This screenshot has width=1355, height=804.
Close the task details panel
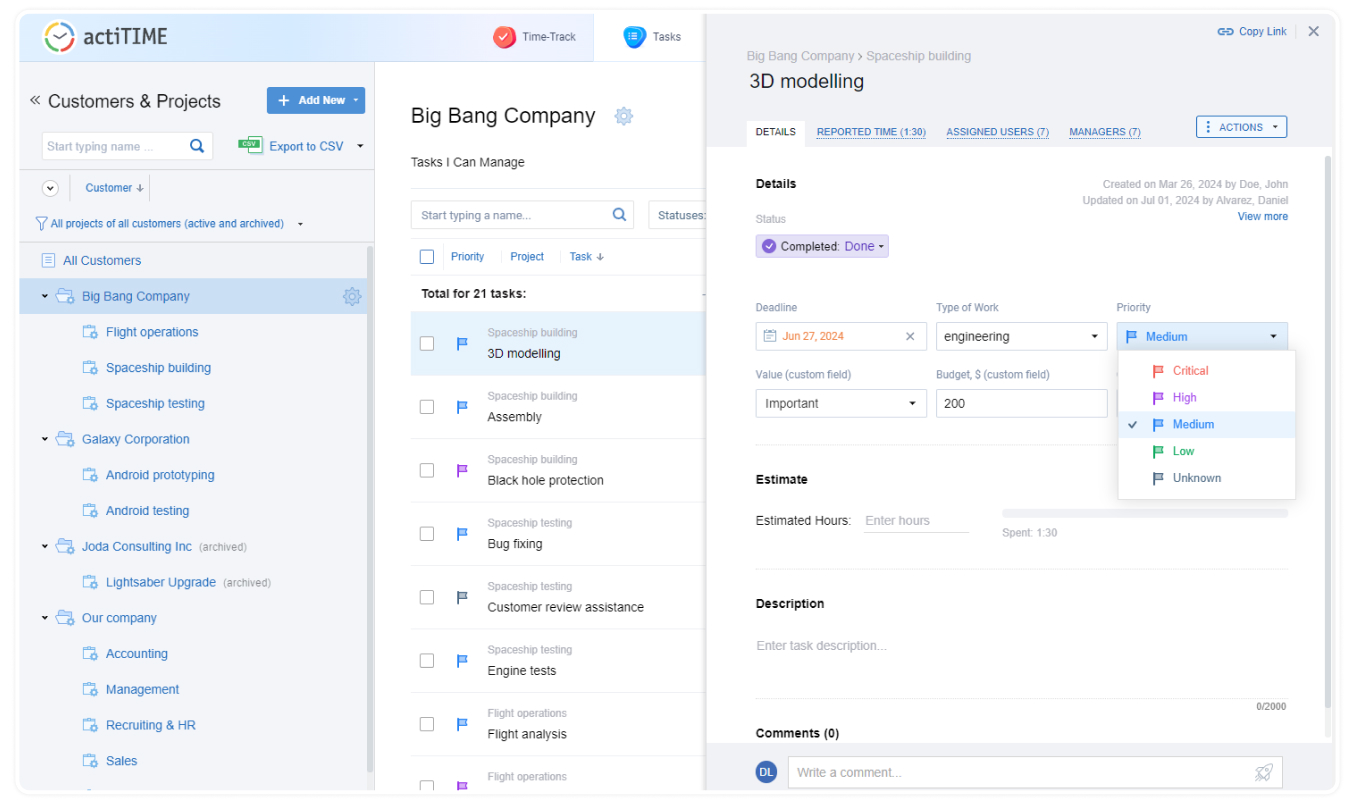tap(1314, 31)
